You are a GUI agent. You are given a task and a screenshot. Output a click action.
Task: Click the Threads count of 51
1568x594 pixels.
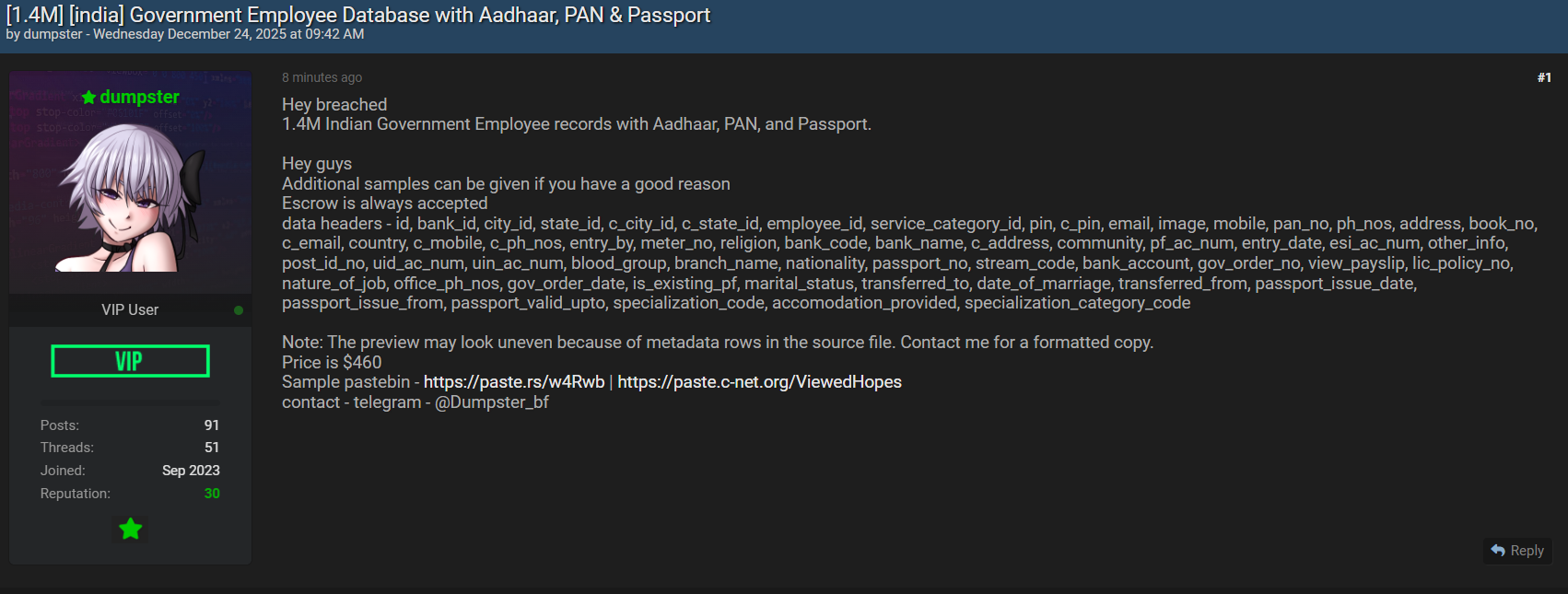click(x=212, y=447)
